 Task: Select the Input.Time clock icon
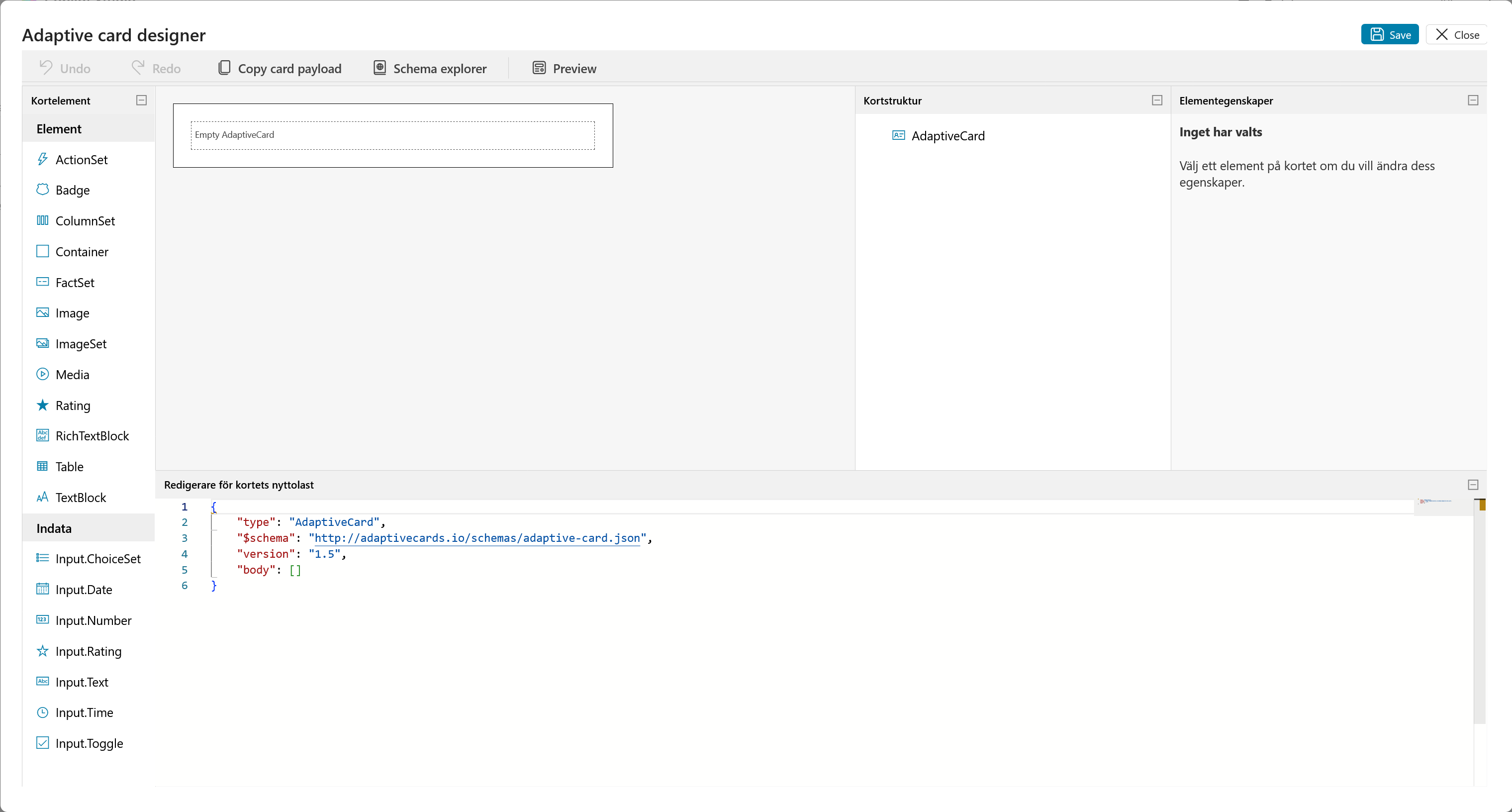click(42, 712)
